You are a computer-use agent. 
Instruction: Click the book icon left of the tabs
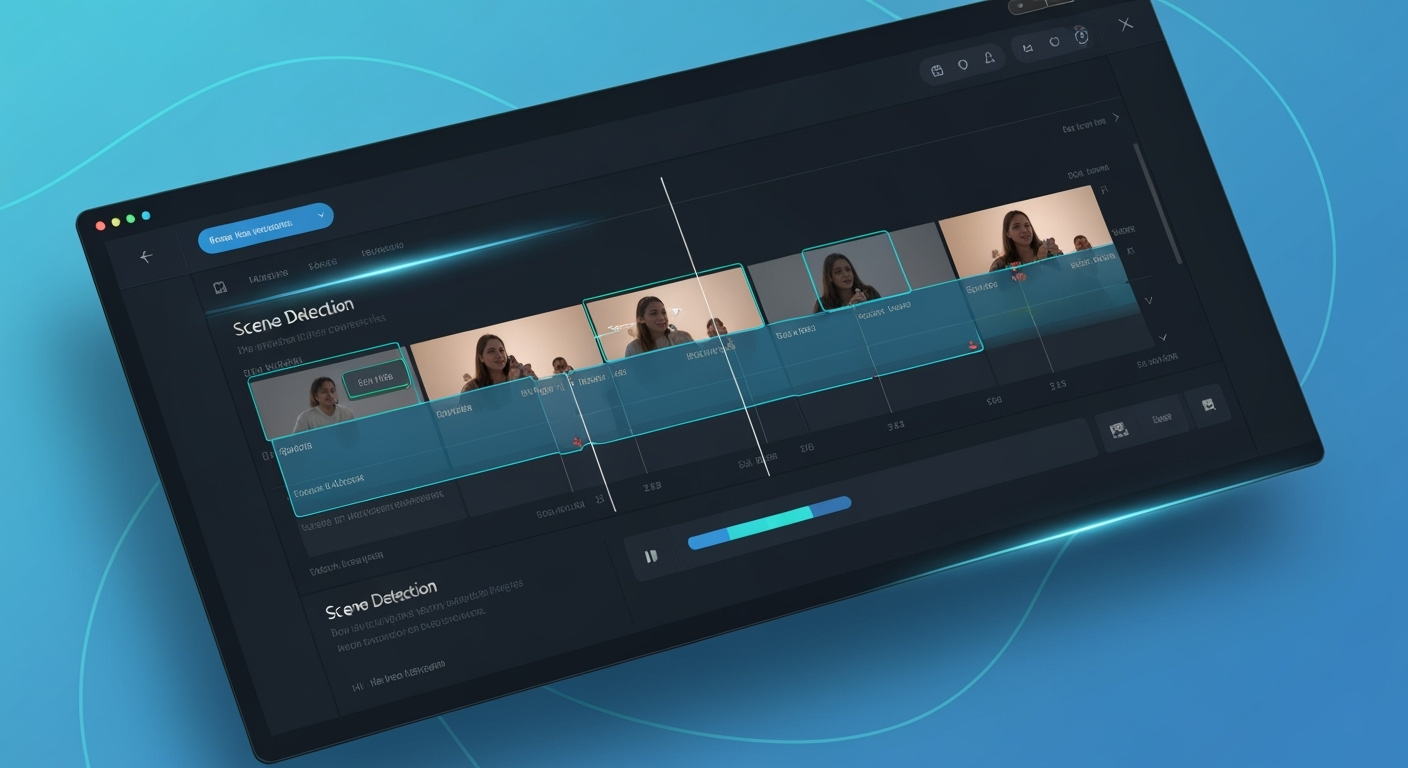pos(220,288)
